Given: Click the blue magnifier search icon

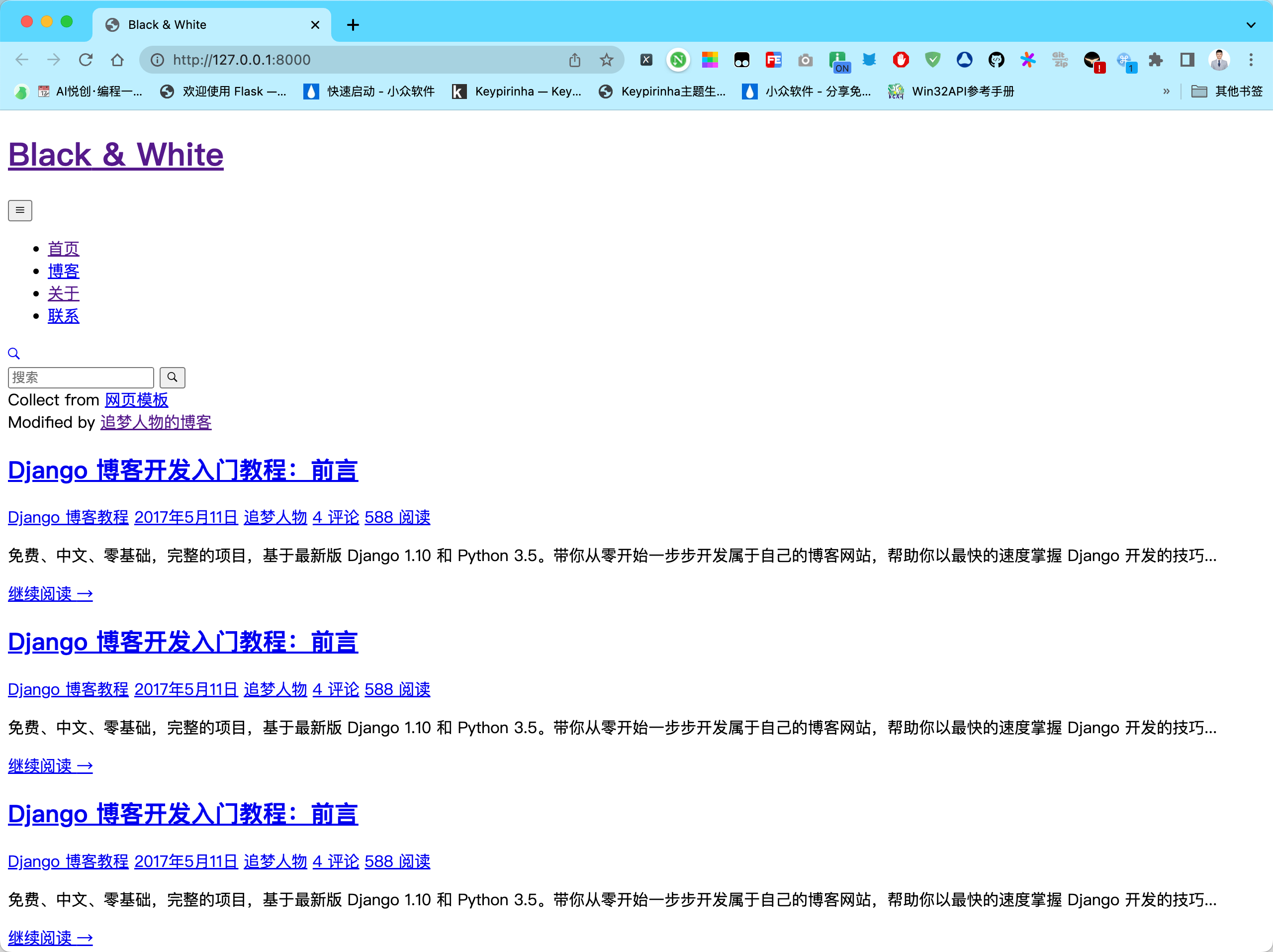Looking at the screenshot, I should (x=14, y=354).
